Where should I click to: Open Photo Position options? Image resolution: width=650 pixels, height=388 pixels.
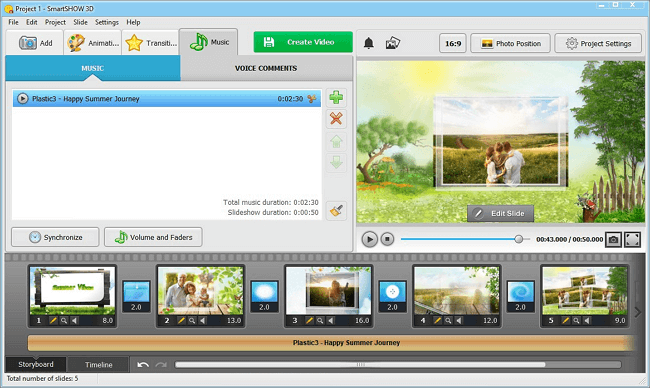(510, 44)
